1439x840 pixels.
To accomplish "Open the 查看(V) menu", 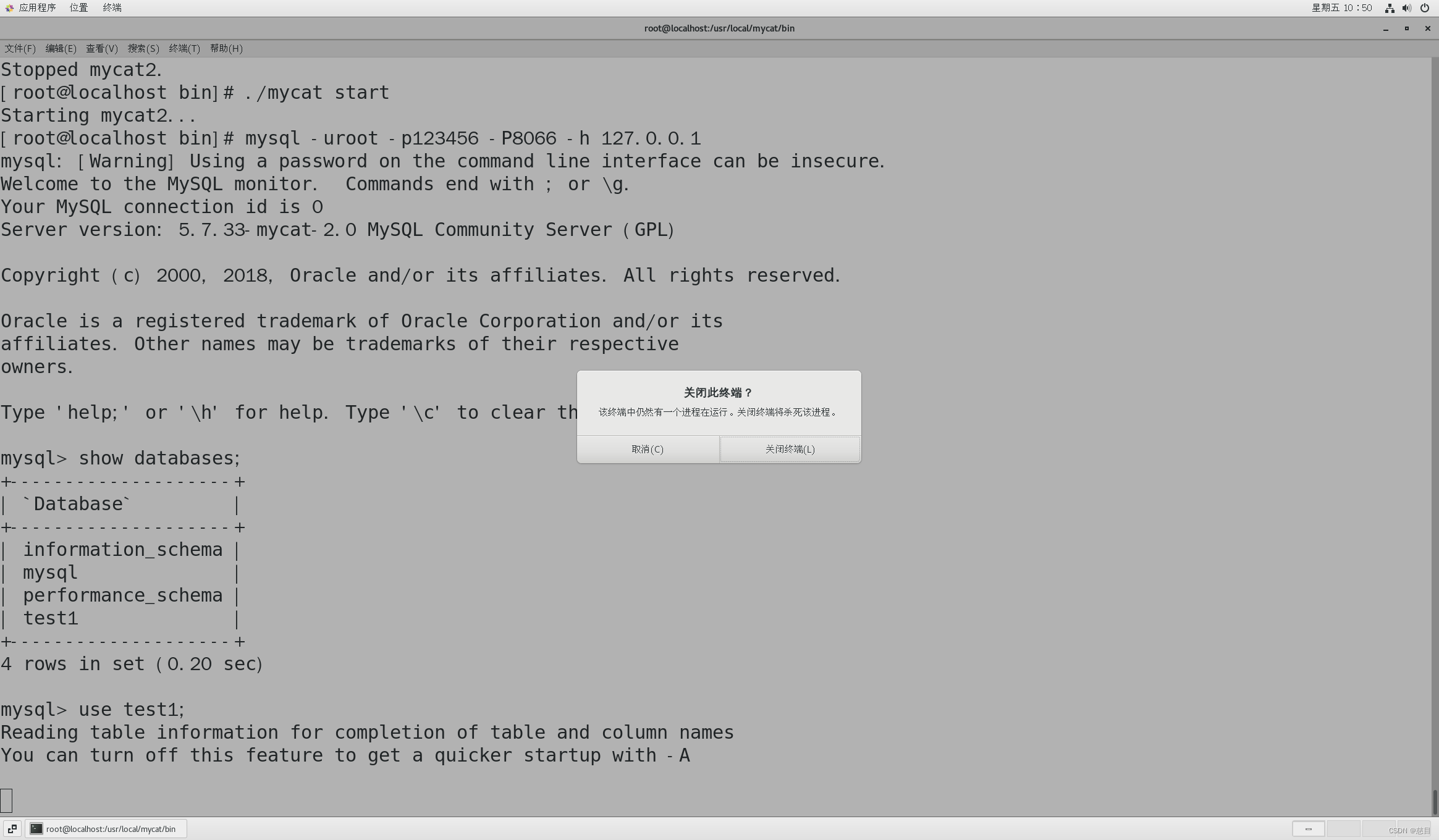I will click(x=102, y=48).
